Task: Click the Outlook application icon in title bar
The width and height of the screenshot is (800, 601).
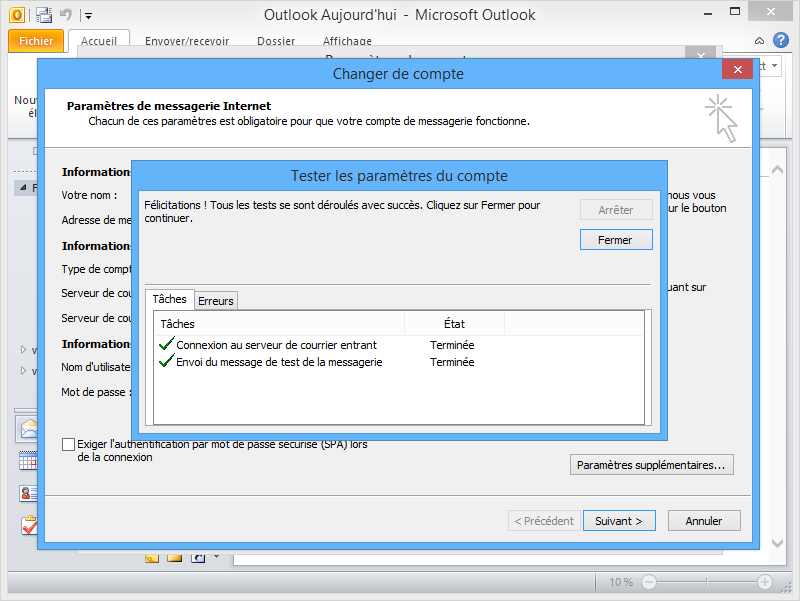Action: (x=17, y=15)
